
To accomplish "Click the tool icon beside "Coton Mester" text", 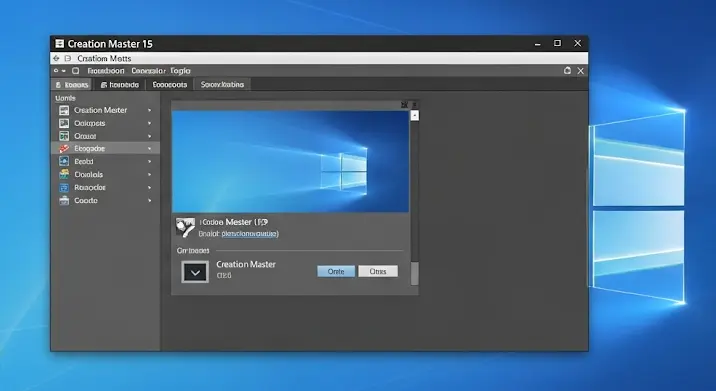I will (x=185, y=227).
